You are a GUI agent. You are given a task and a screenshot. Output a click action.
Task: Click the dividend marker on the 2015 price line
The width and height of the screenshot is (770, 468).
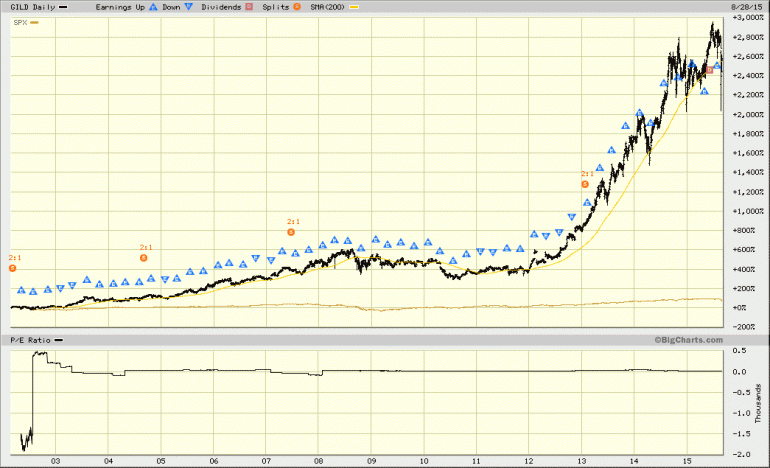(x=709, y=70)
